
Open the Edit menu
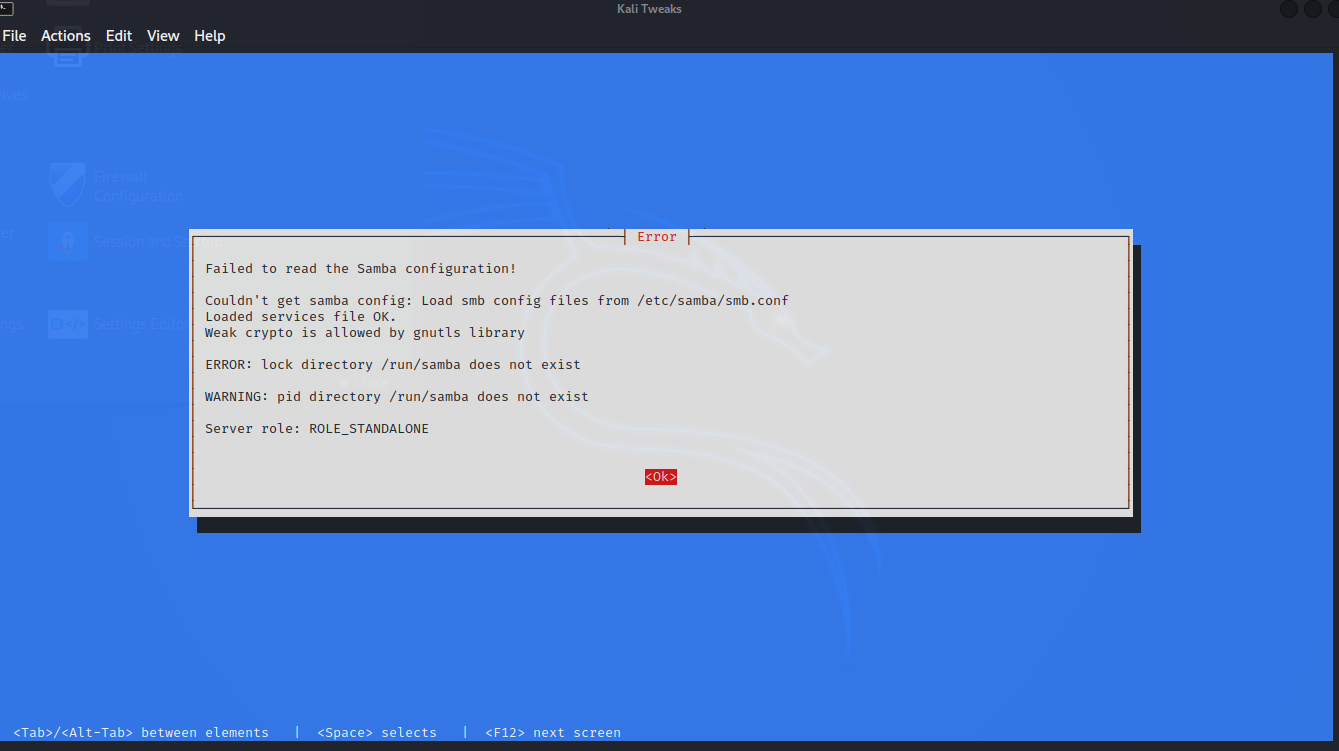tap(119, 36)
